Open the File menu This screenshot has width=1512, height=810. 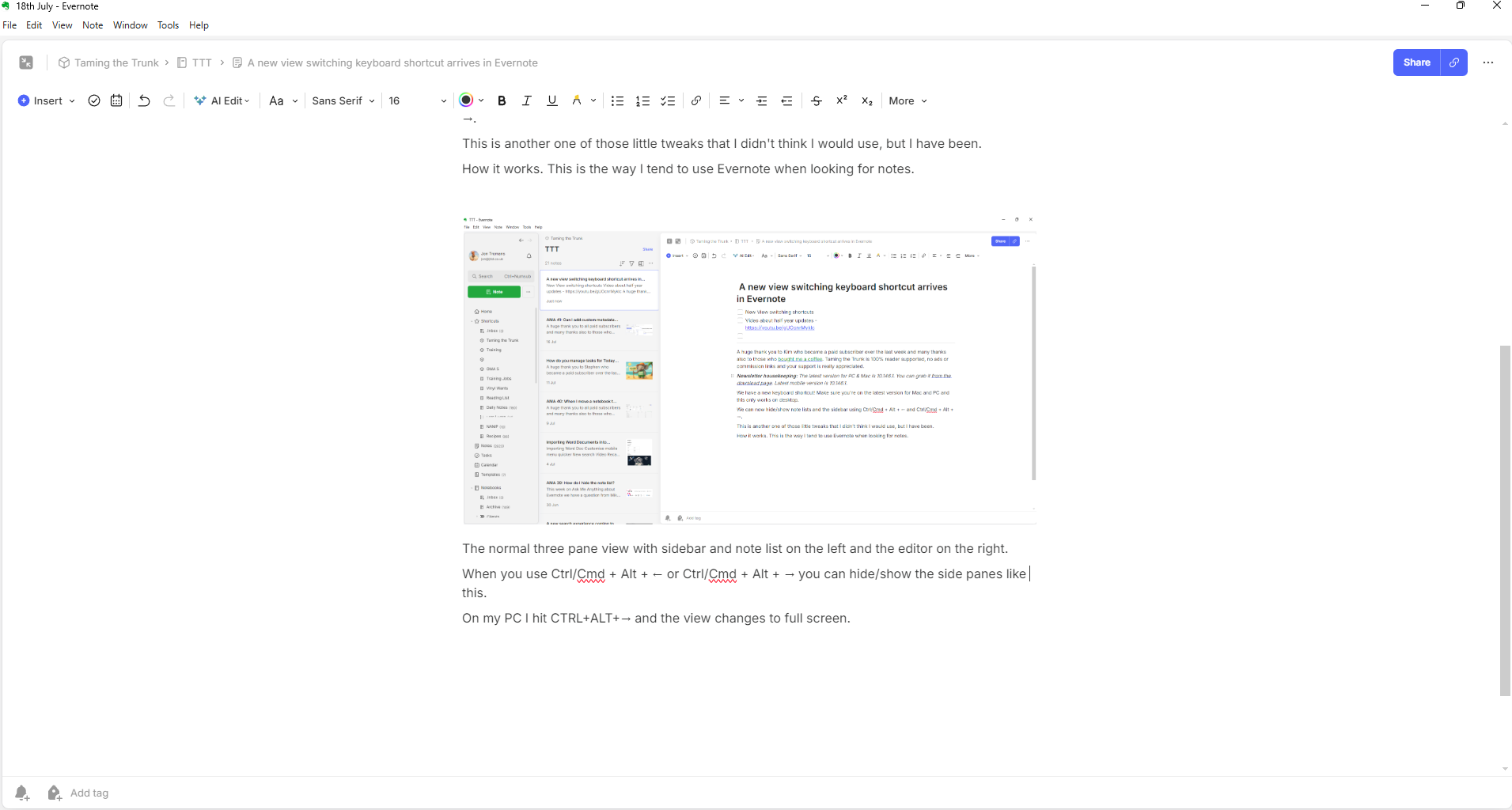9,25
